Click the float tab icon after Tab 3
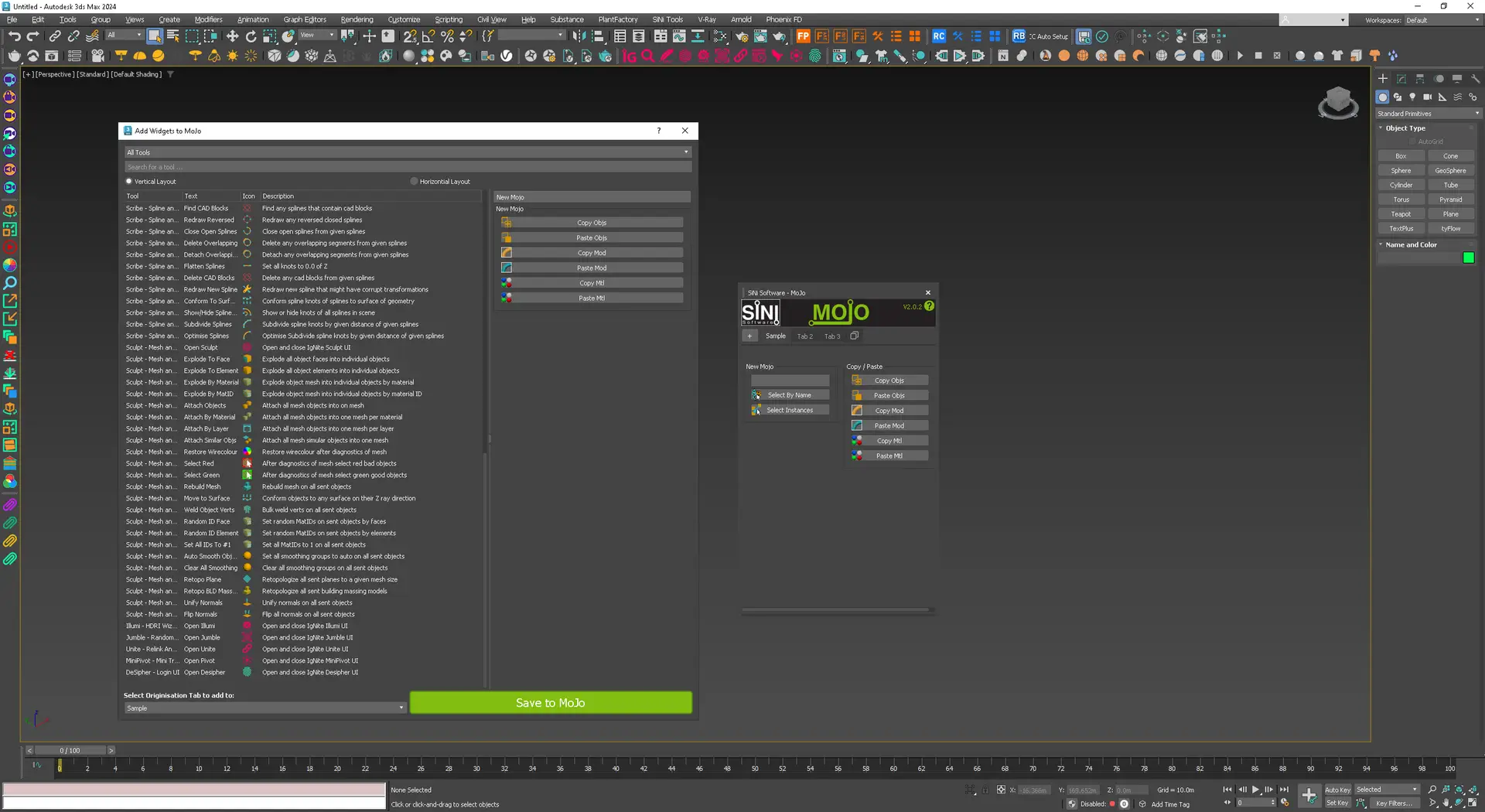The image size is (1485, 812). click(x=855, y=336)
